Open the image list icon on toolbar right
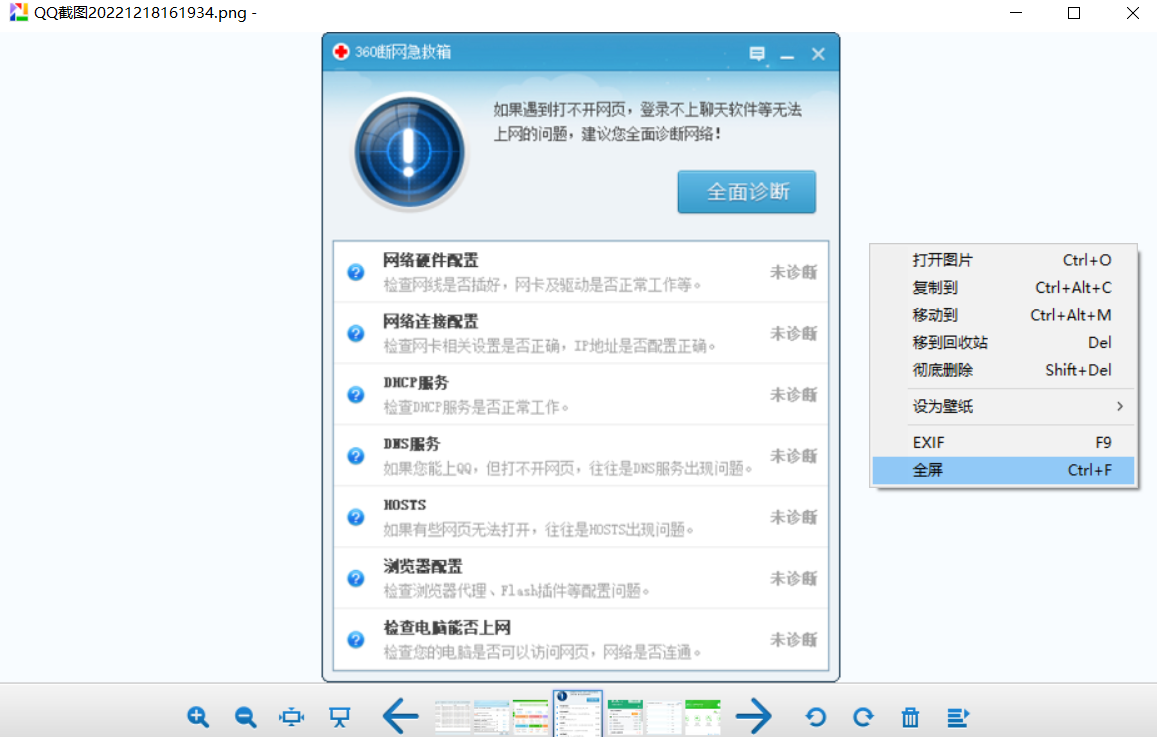Screen dimensions: 1157x737 click(957, 717)
